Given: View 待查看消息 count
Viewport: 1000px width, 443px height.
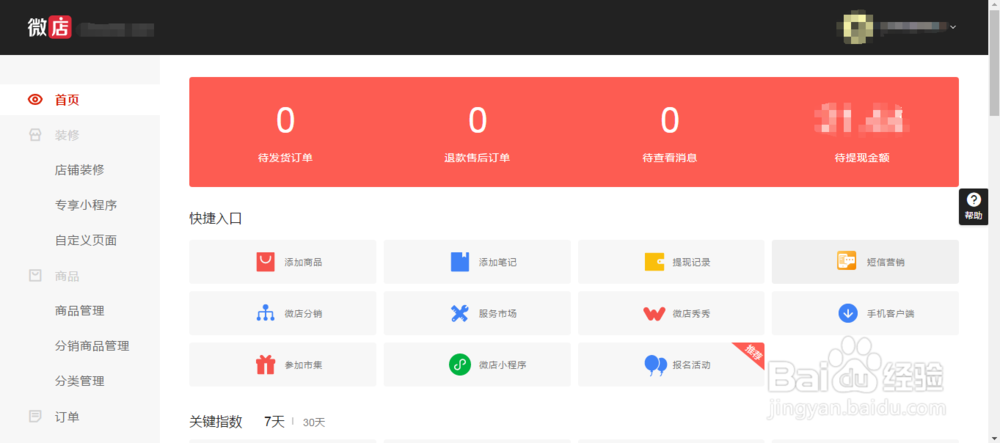Looking at the screenshot, I should [670, 120].
